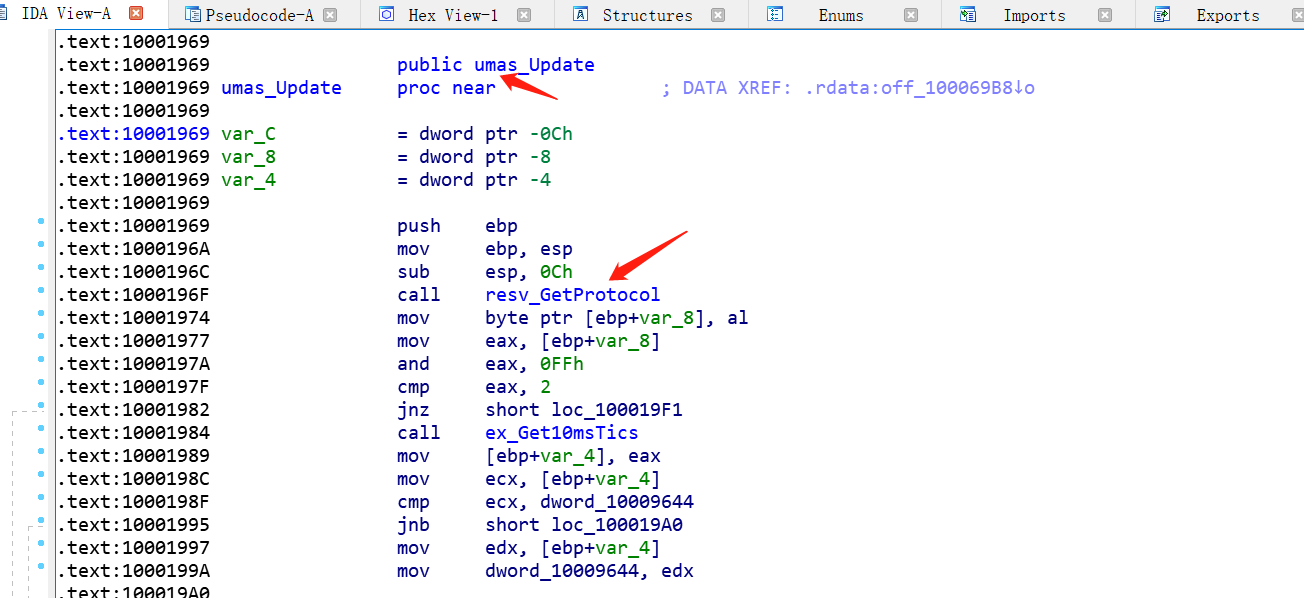Viewport: 1304px width, 598px height.
Task: Switch to the Imports tab
Action: click(x=1034, y=15)
